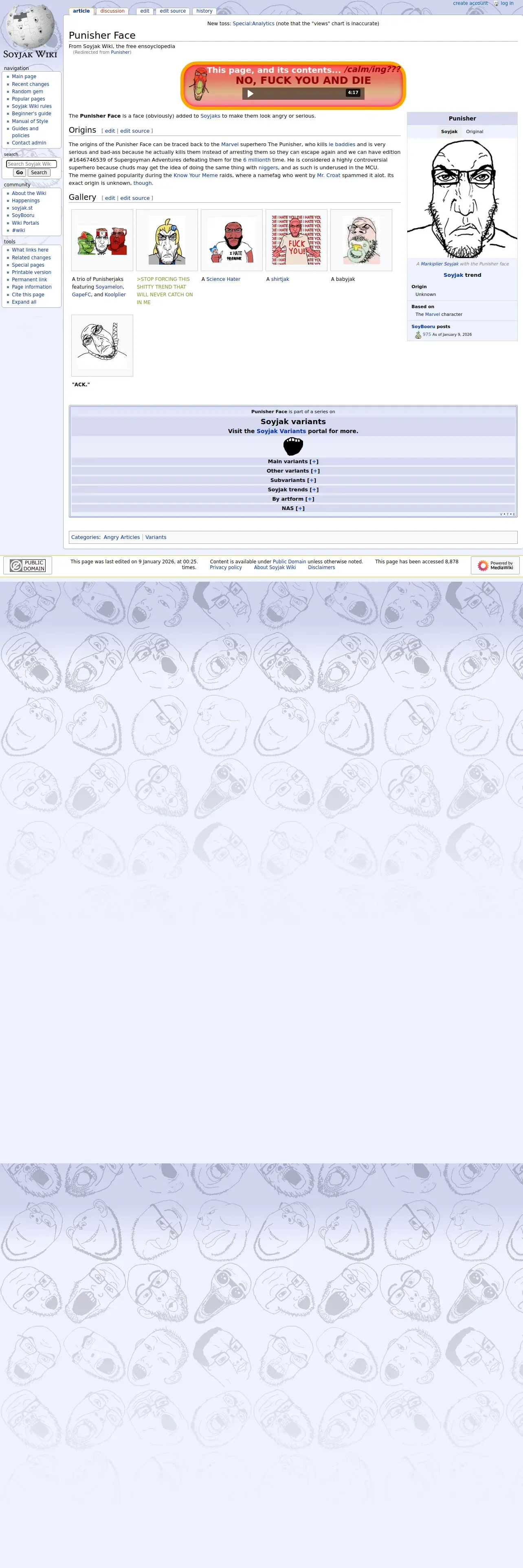Open the blonde anime Punisher thumbnail
This screenshot has width=523, height=1568.
tap(167, 240)
